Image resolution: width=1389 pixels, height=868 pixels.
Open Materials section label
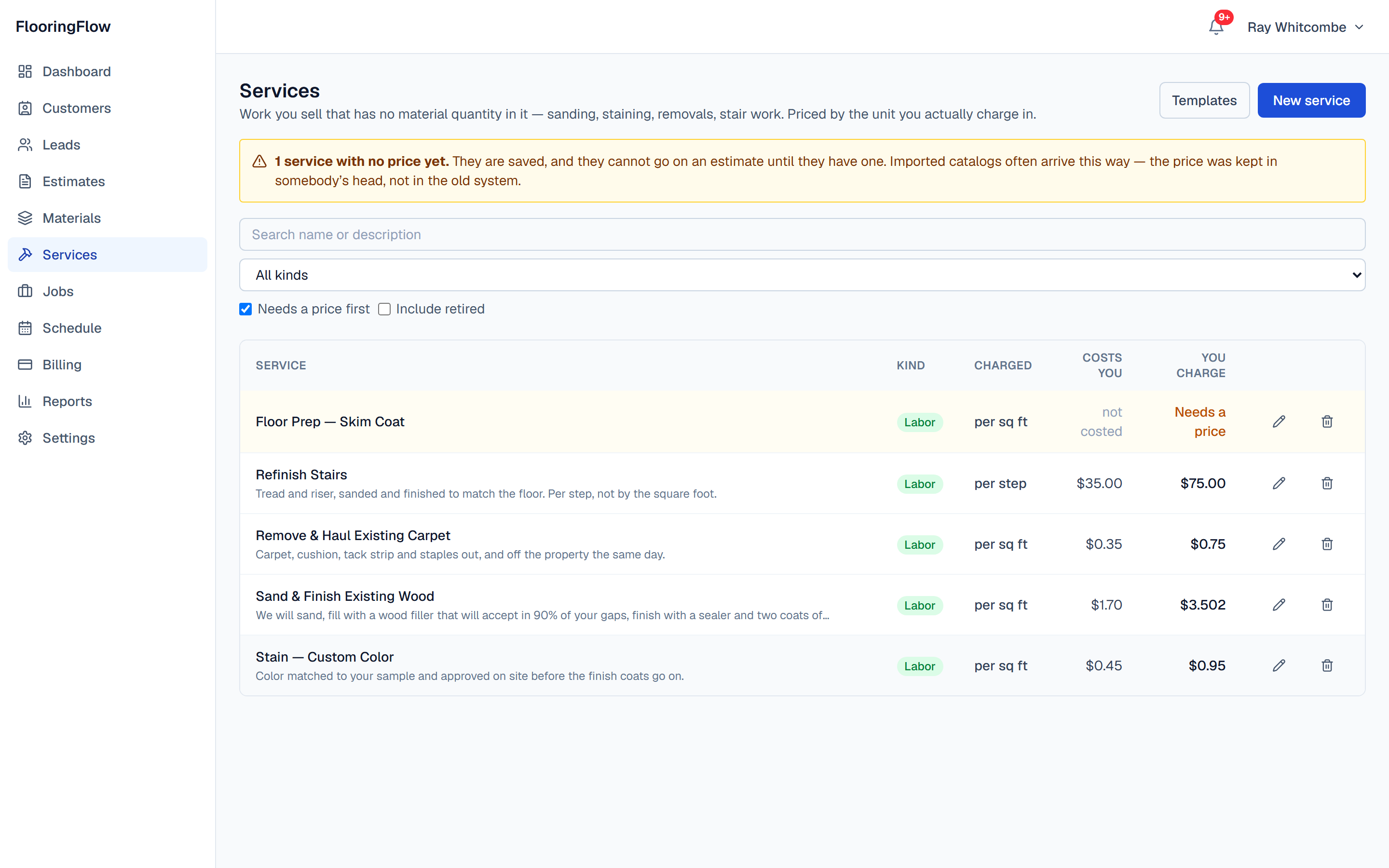tap(71, 218)
